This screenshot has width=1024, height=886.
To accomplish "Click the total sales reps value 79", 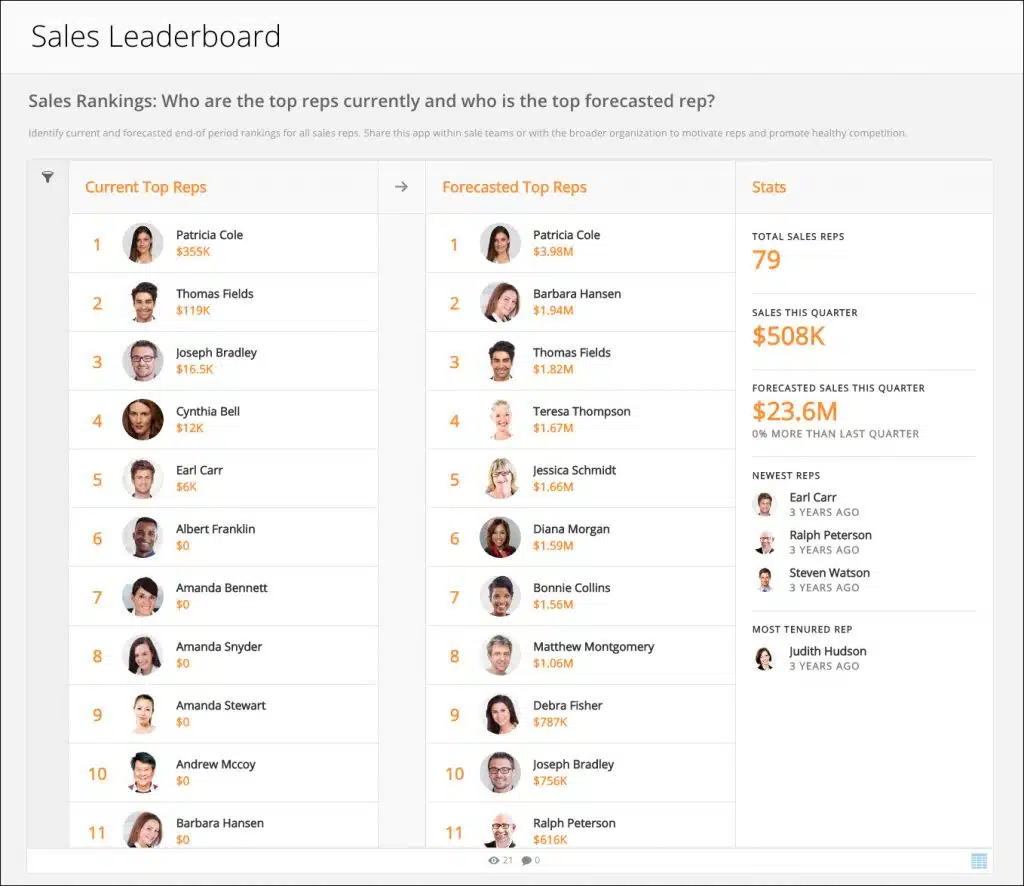I will pyautogui.click(x=767, y=260).
